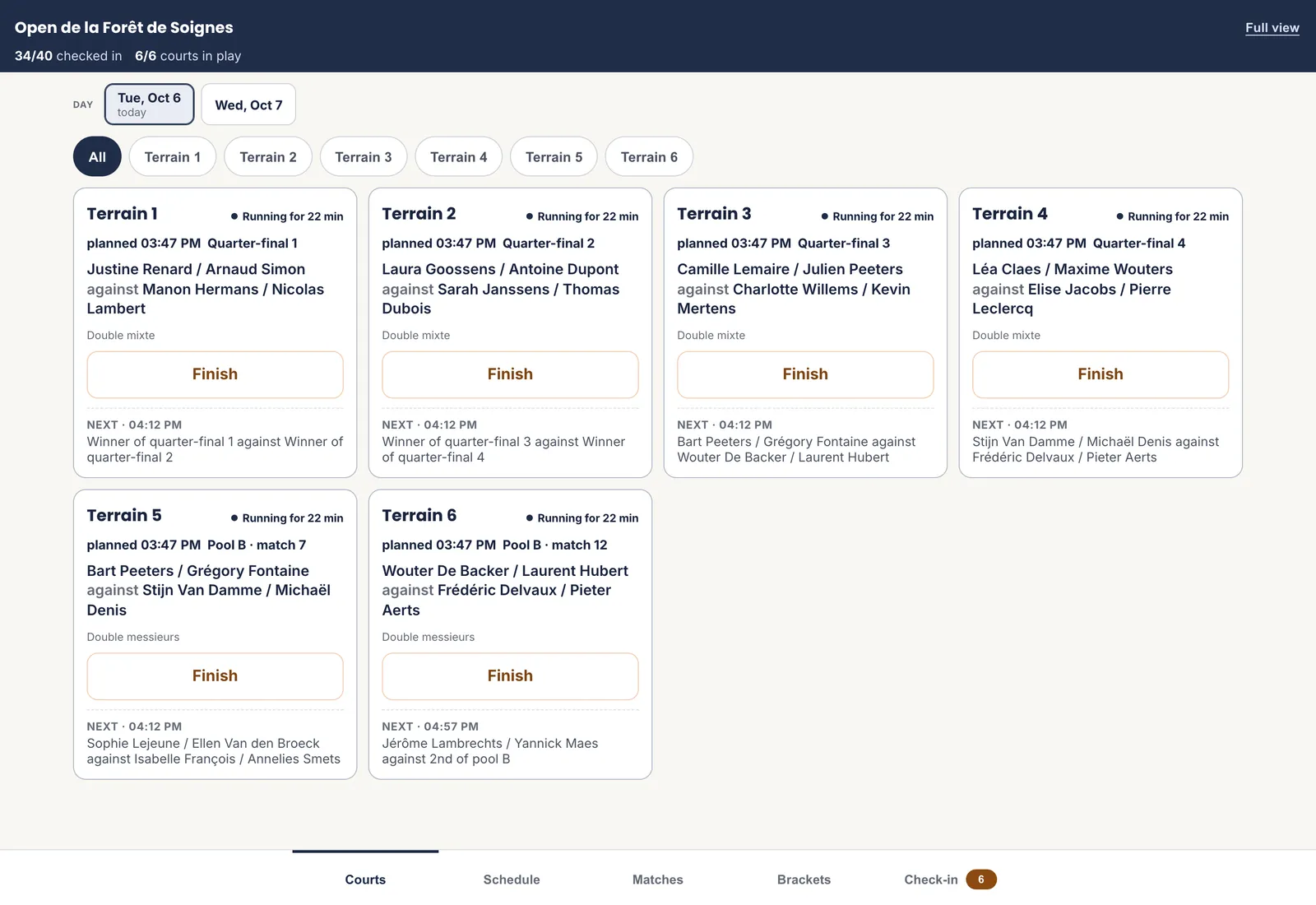Select the Tue, Oct 6 day

(x=149, y=104)
